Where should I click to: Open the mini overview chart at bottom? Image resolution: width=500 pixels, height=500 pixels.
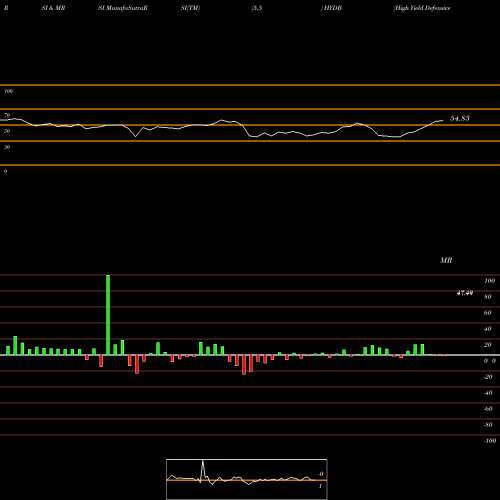[247, 479]
